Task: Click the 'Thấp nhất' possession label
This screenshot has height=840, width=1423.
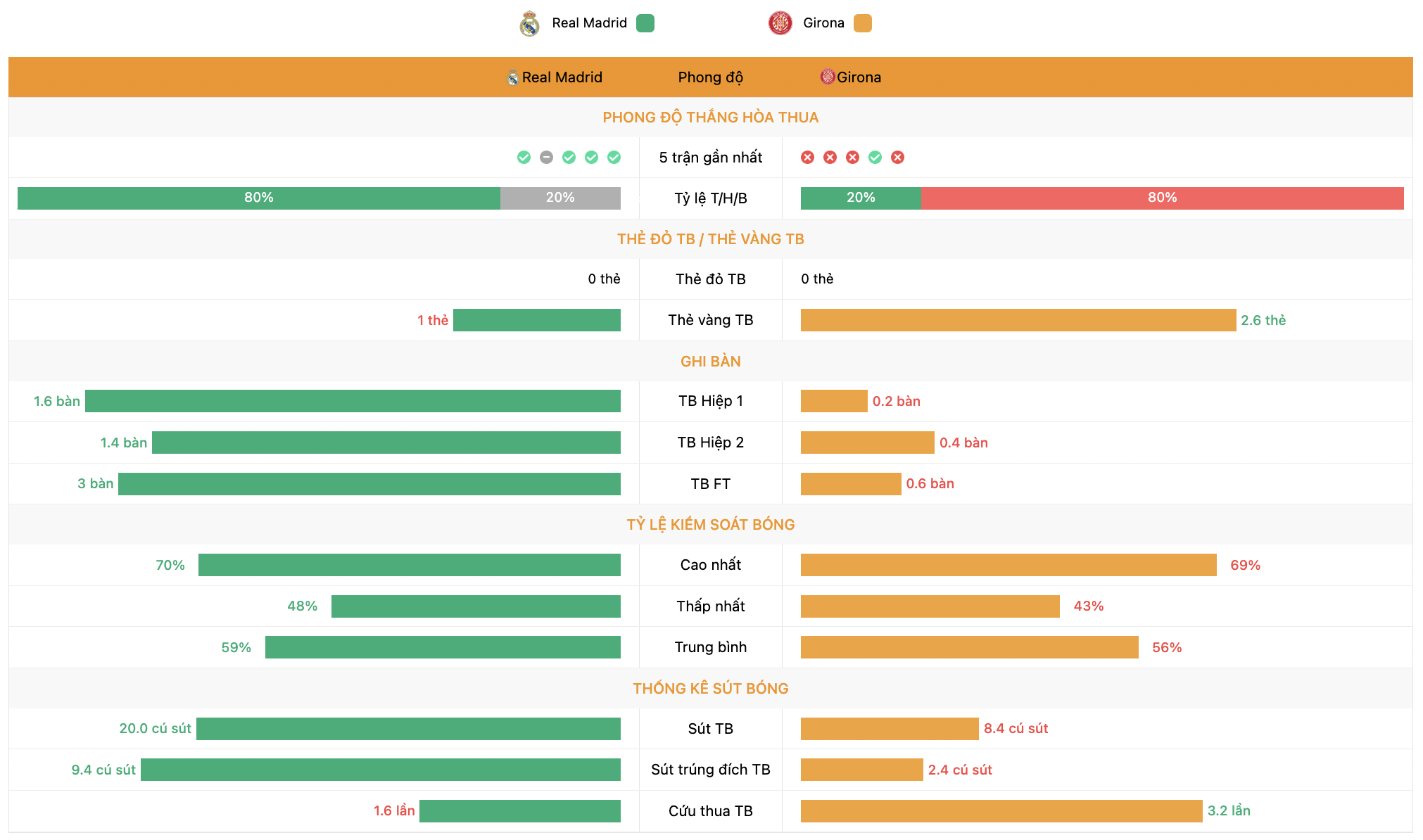Action: (710, 606)
